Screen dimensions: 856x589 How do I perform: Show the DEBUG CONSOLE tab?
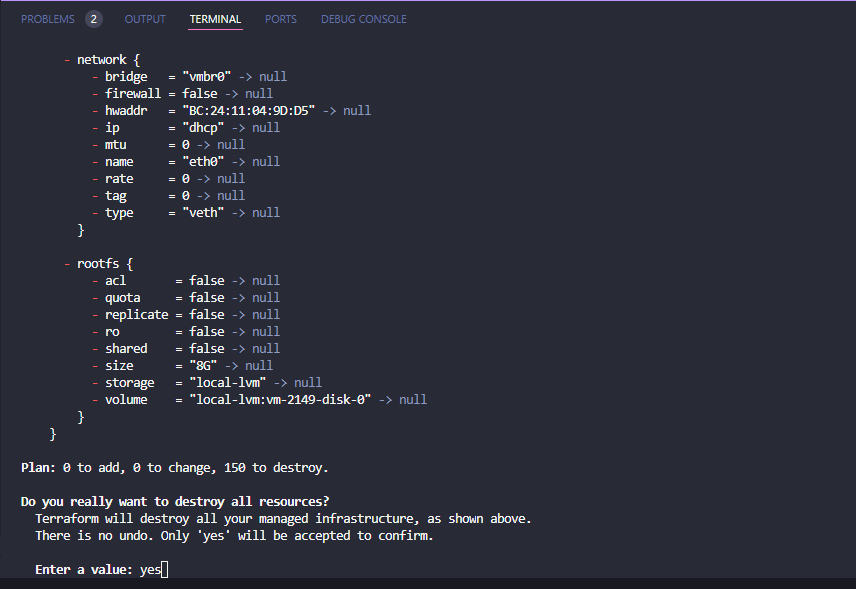(364, 19)
